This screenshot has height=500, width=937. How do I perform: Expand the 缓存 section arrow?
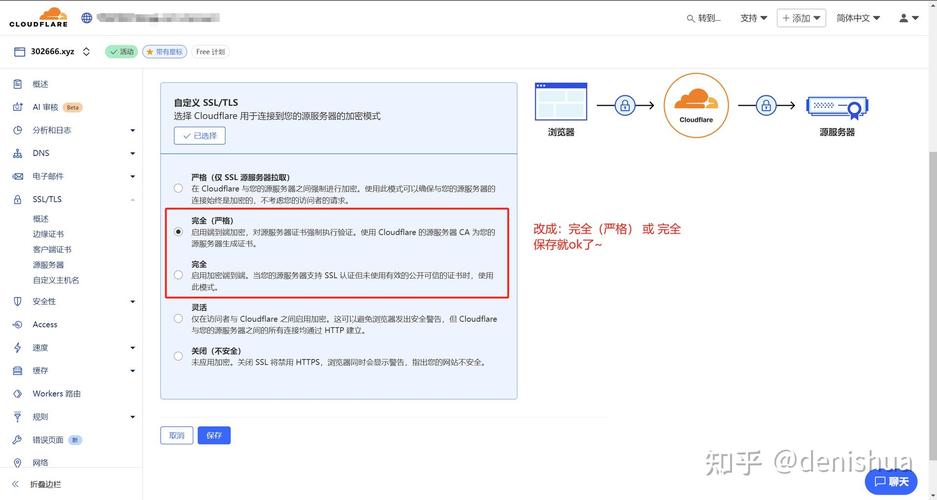pyautogui.click(x=133, y=371)
